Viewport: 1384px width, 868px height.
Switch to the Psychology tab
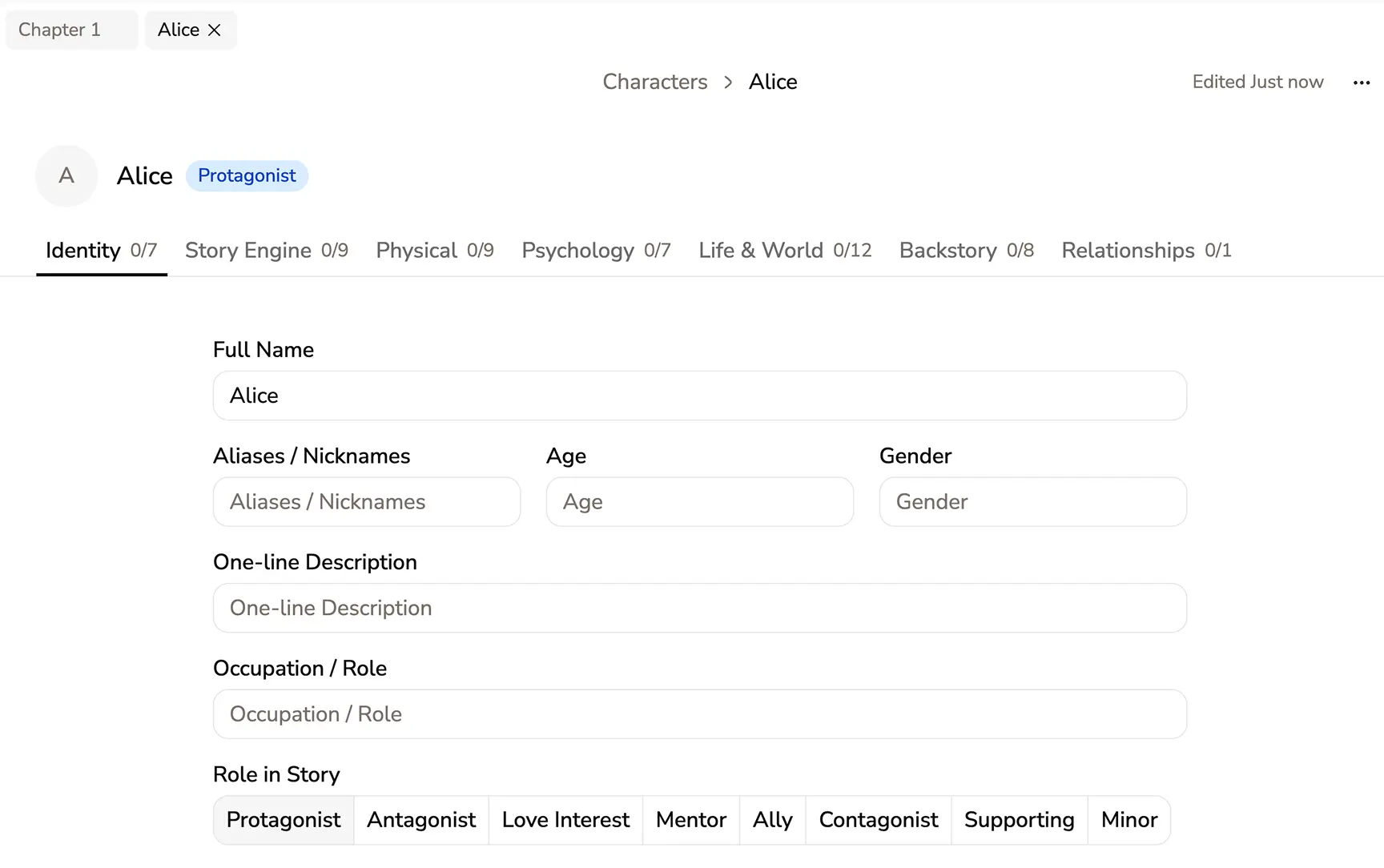coord(595,251)
